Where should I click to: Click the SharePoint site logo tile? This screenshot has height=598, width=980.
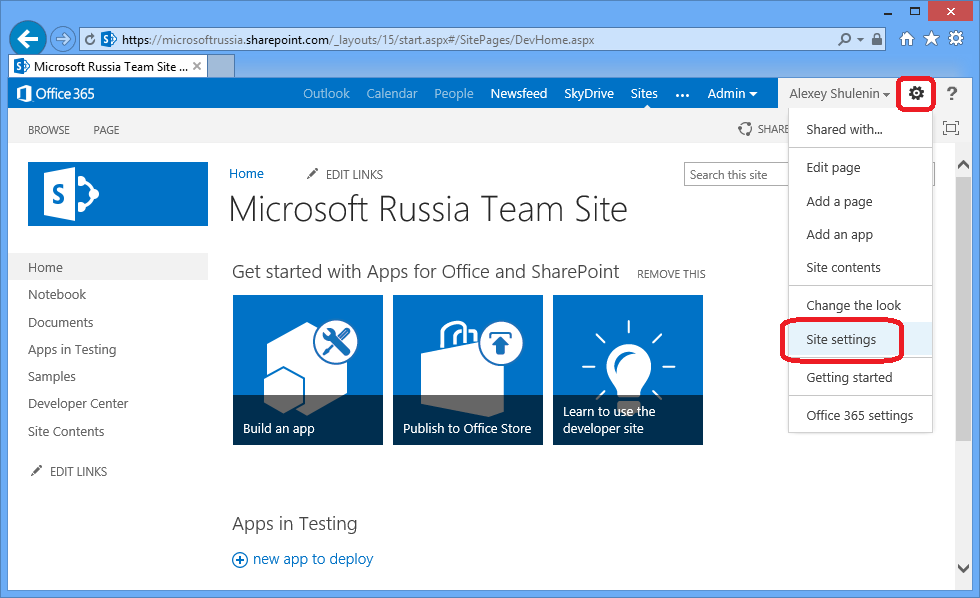[x=117, y=194]
